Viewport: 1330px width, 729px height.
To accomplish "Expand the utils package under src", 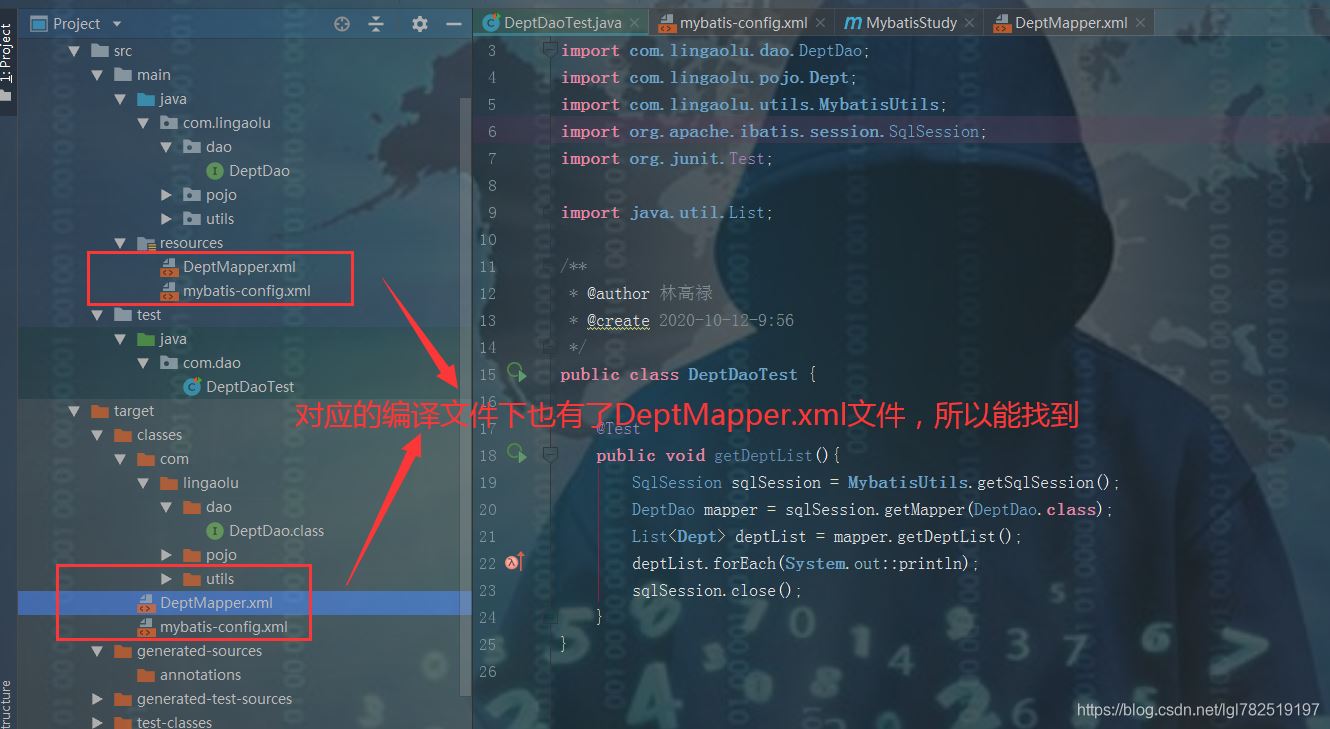I will [167, 219].
